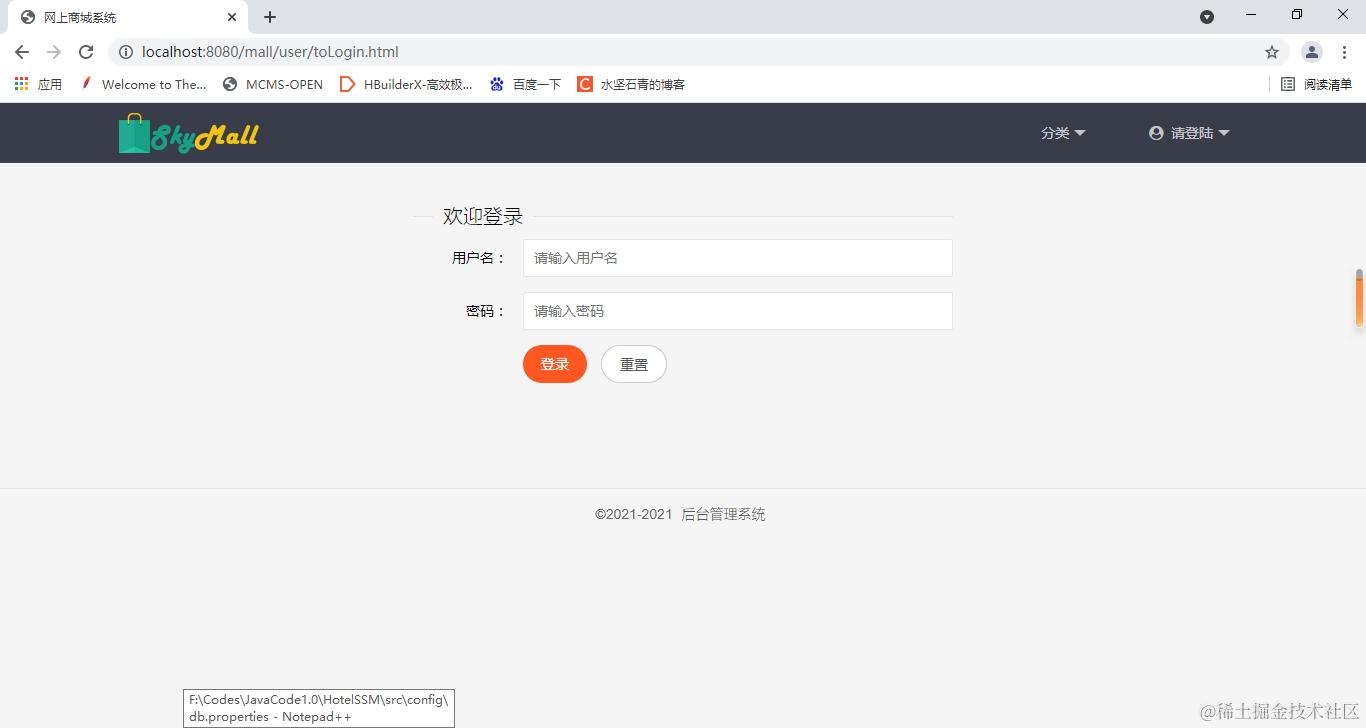Click the browser profile avatar icon

coord(1311,51)
